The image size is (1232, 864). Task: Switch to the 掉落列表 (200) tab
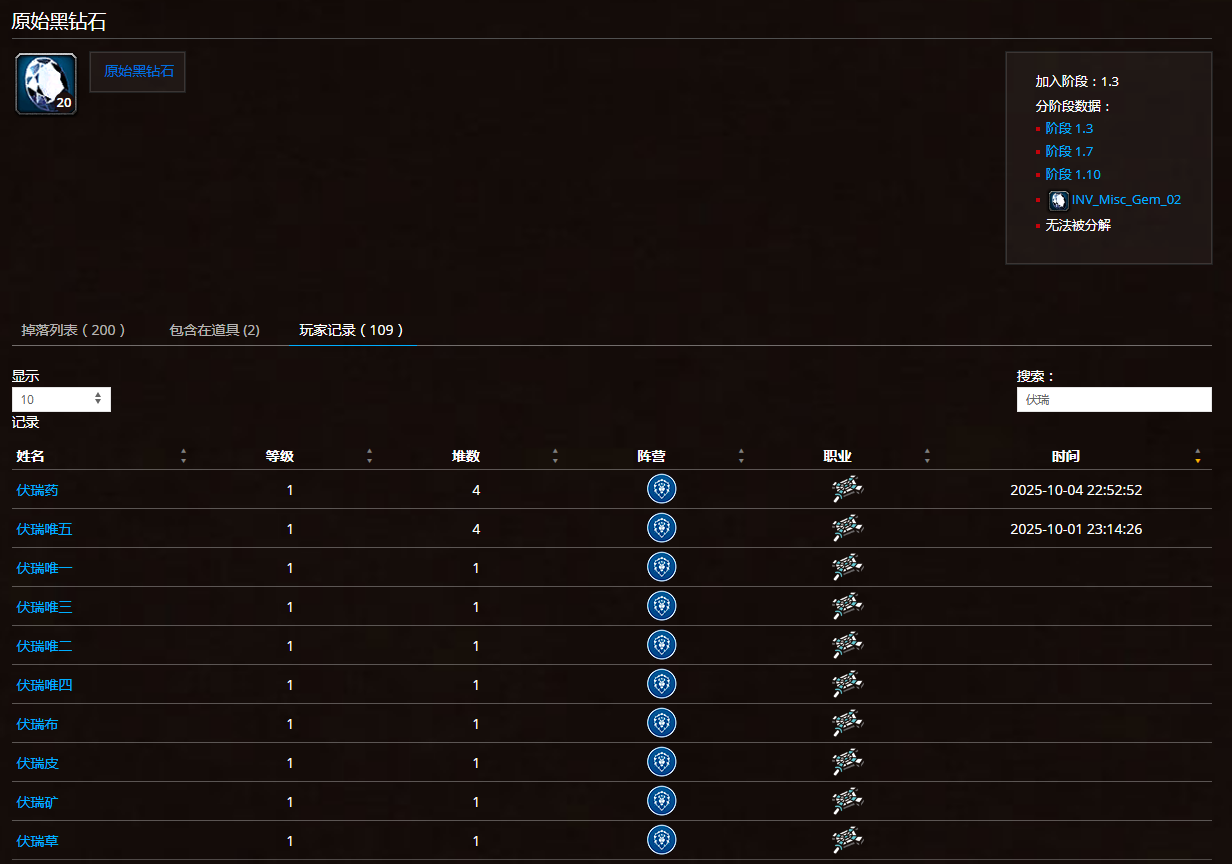click(73, 330)
